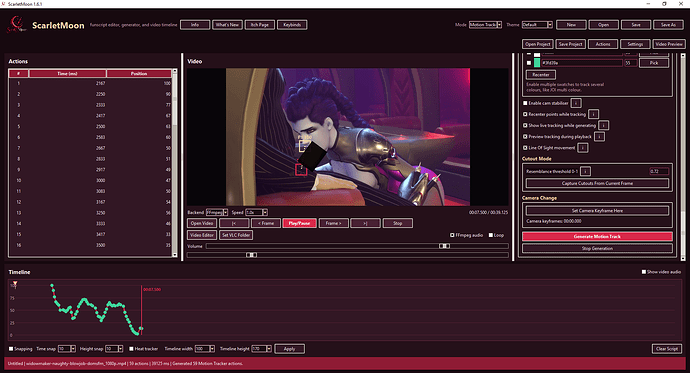Open info for Line Of Sight movement
The image size is (690, 373).
point(582,148)
